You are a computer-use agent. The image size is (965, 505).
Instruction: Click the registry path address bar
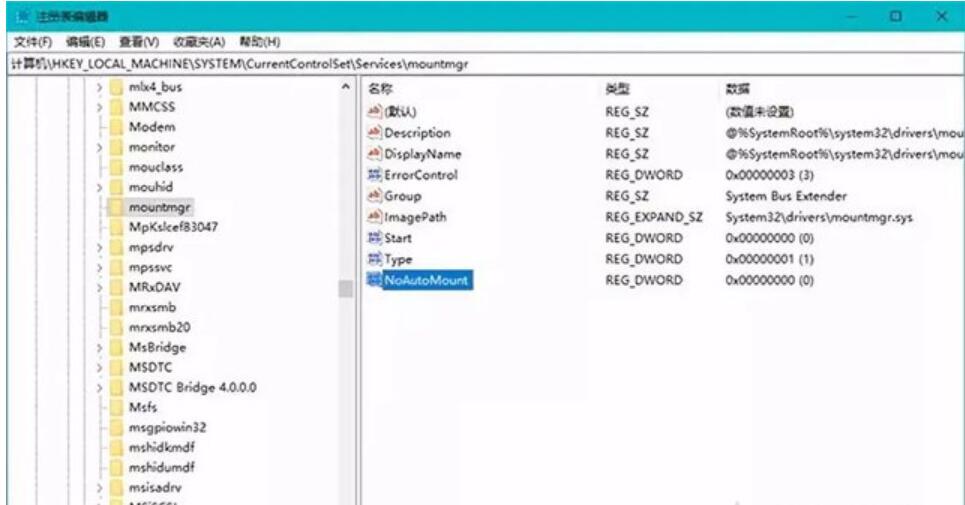(486, 64)
